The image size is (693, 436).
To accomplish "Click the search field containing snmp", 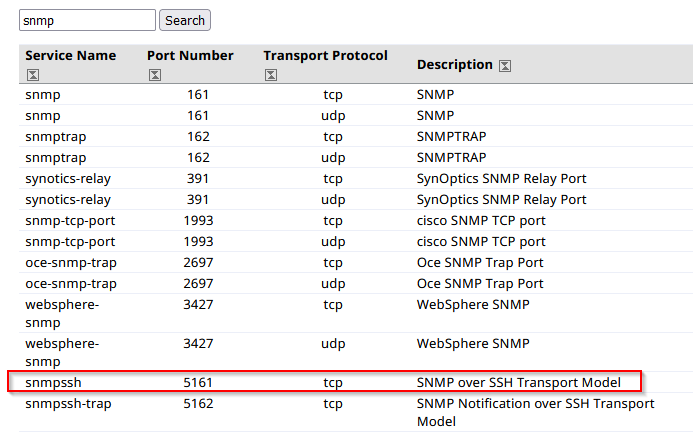I will coord(88,20).
